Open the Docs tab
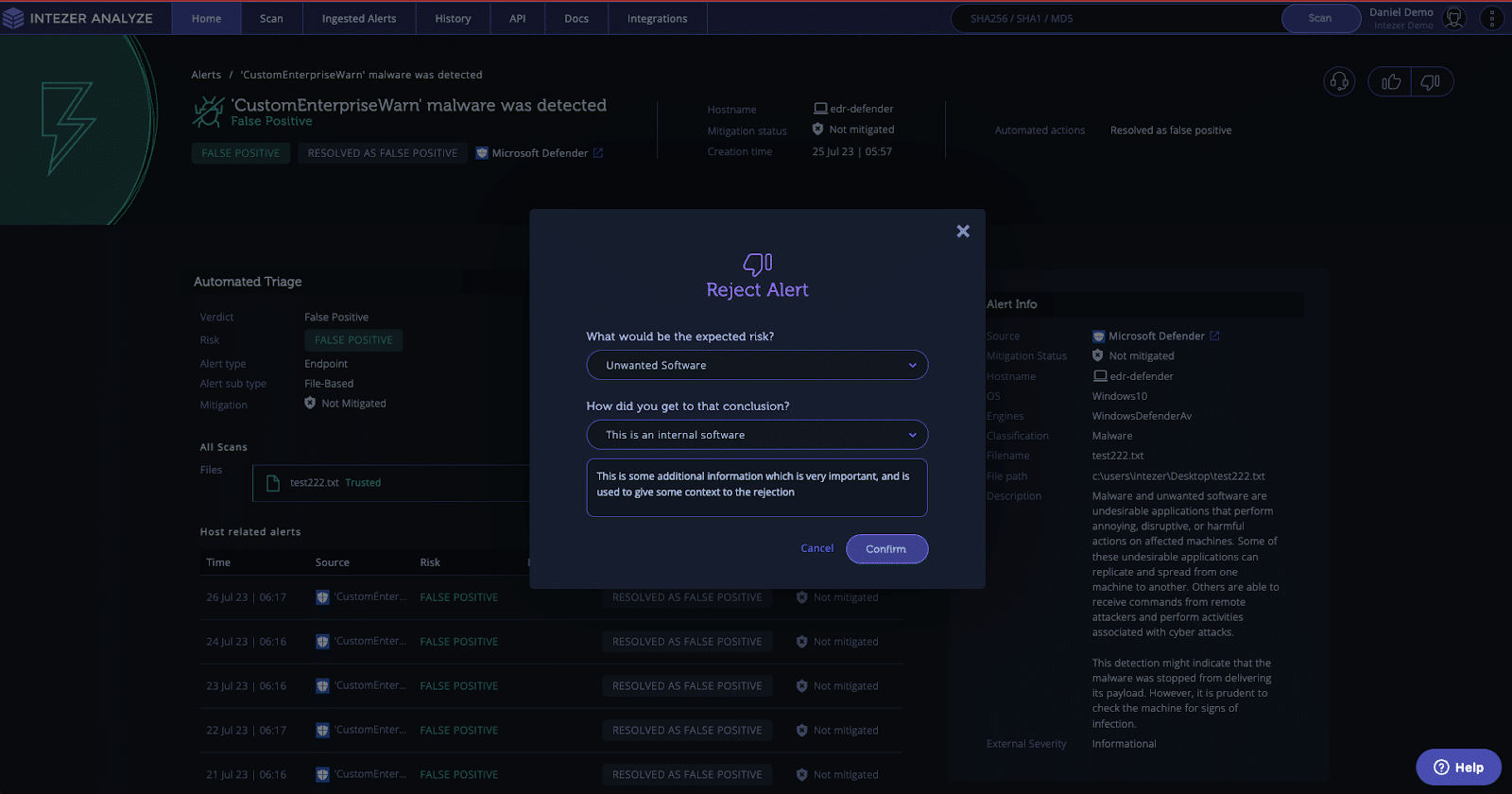Image resolution: width=1512 pixels, height=794 pixels. pos(576,18)
